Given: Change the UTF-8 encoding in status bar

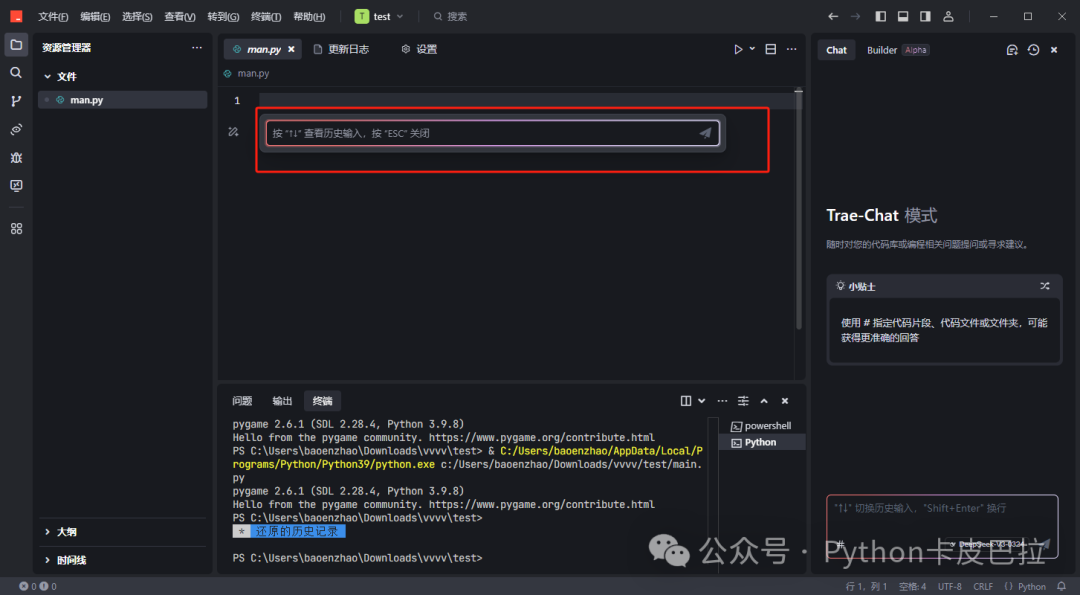Looking at the screenshot, I should click(950, 586).
